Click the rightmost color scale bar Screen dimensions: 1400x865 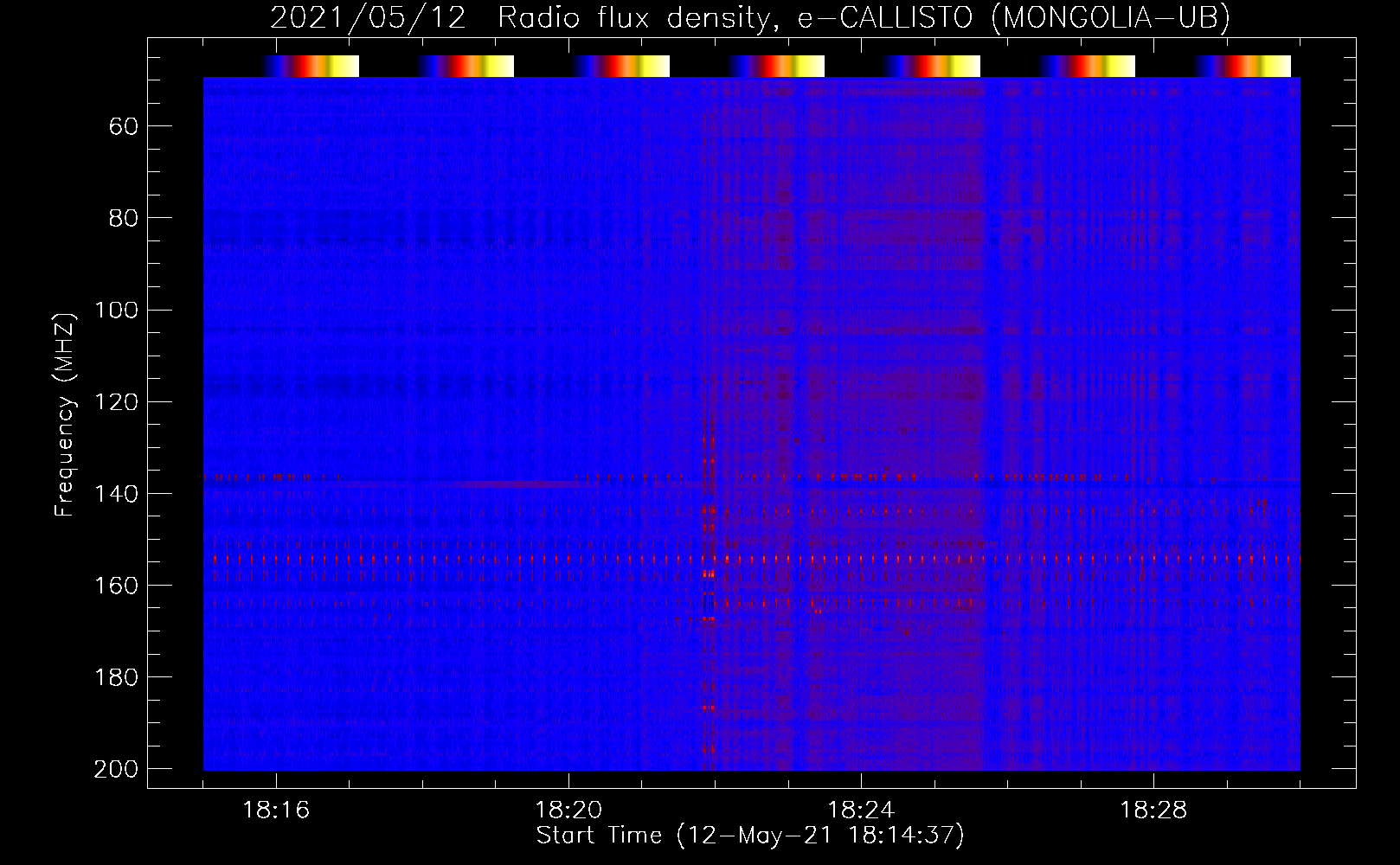click(x=1243, y=67)
